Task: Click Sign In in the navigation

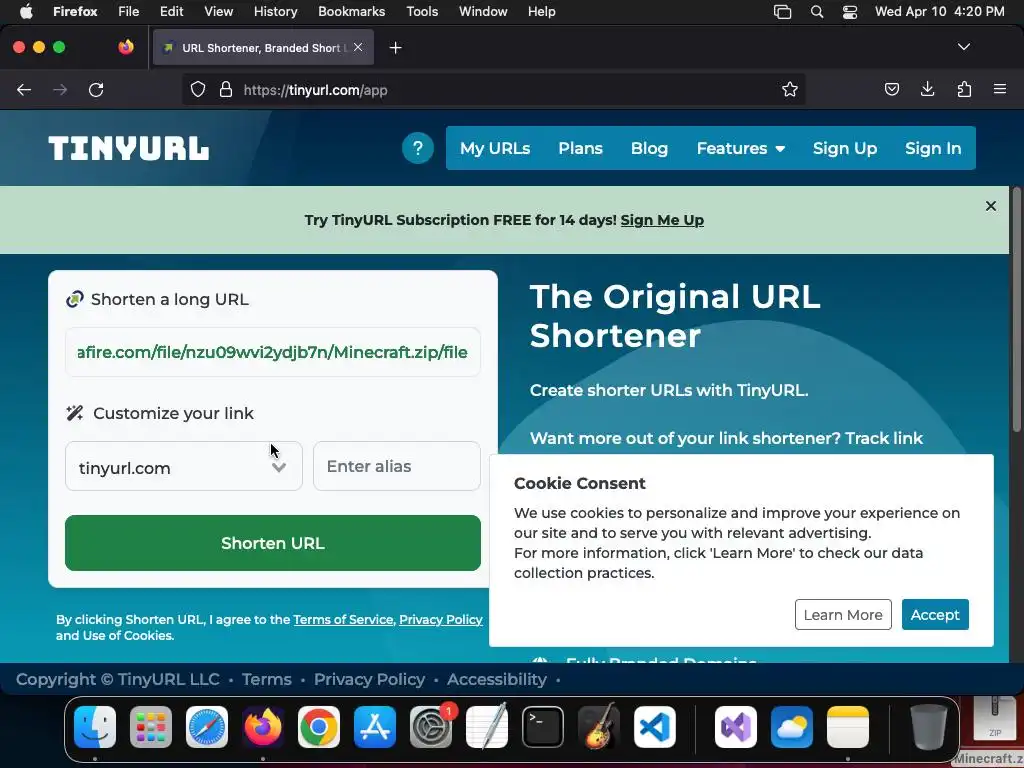Action: point(933,148)
